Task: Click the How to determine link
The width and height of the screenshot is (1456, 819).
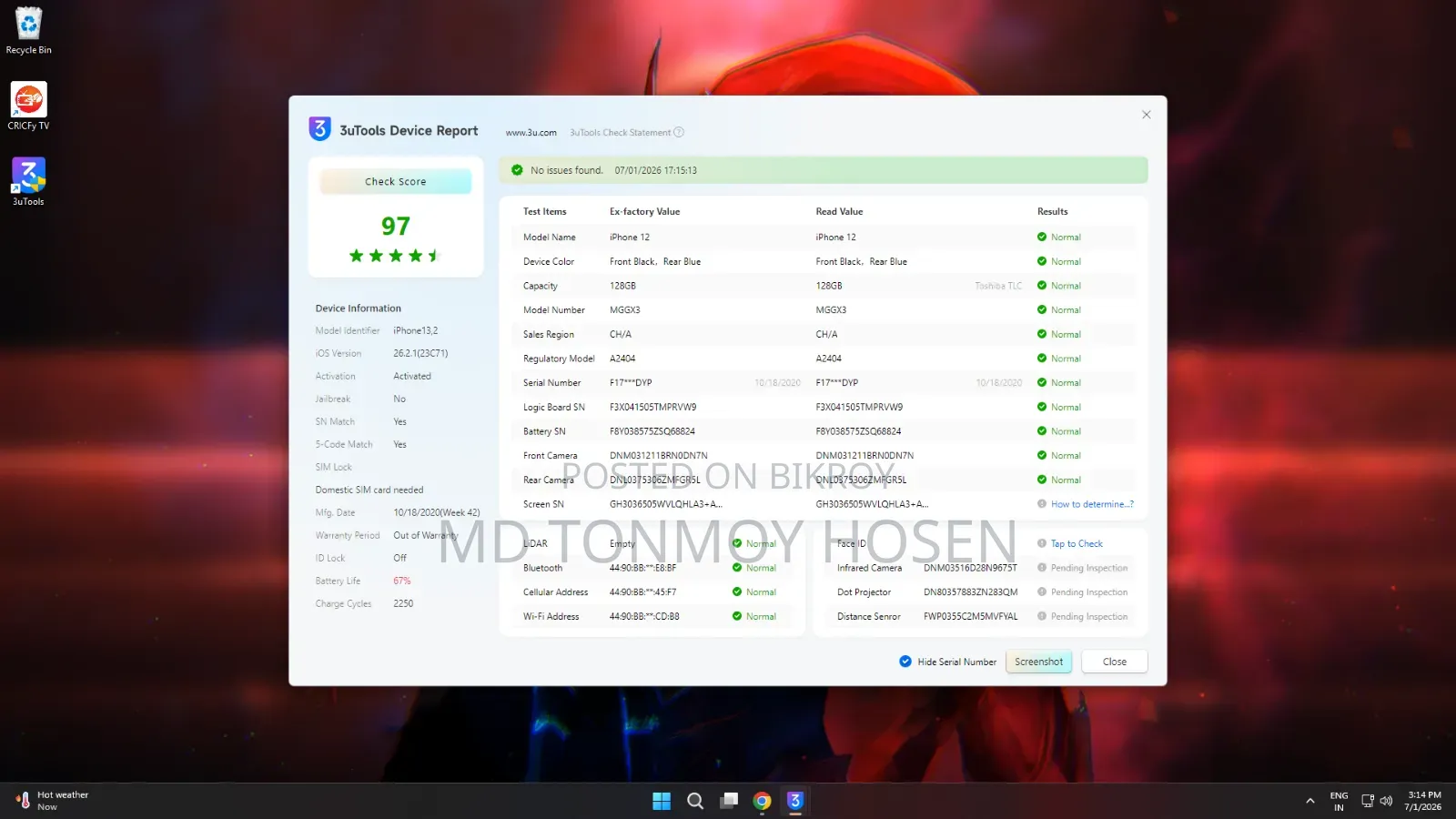Action: 1092,504
